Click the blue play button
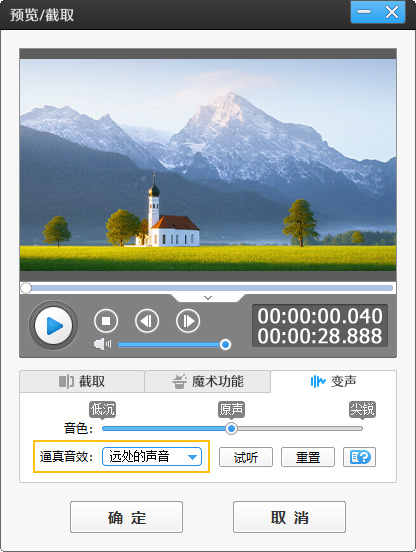Screen dimensions: 416x552 click(x=53, y=325)
